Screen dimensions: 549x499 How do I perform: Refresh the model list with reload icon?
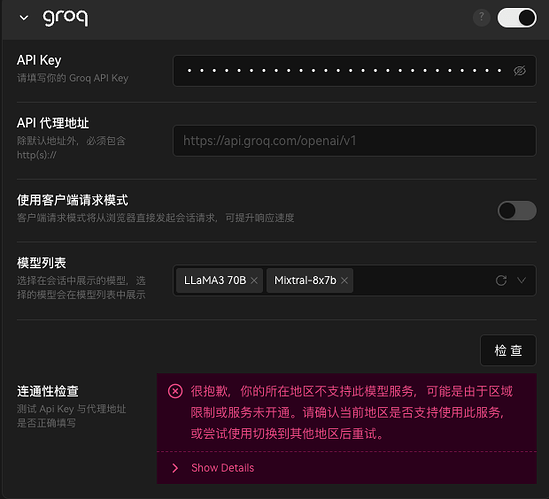(501, 280)
